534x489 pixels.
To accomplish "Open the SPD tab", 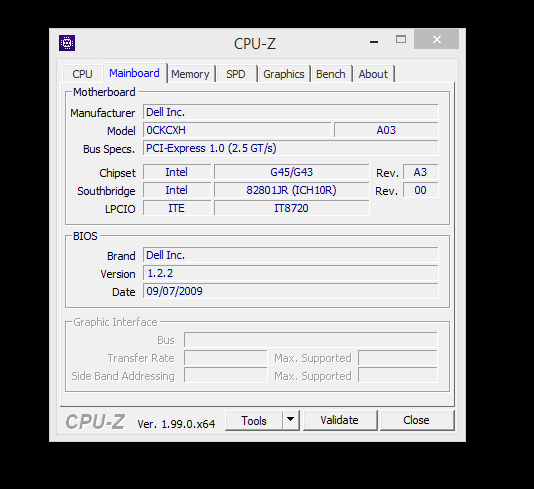I will 236,74.
